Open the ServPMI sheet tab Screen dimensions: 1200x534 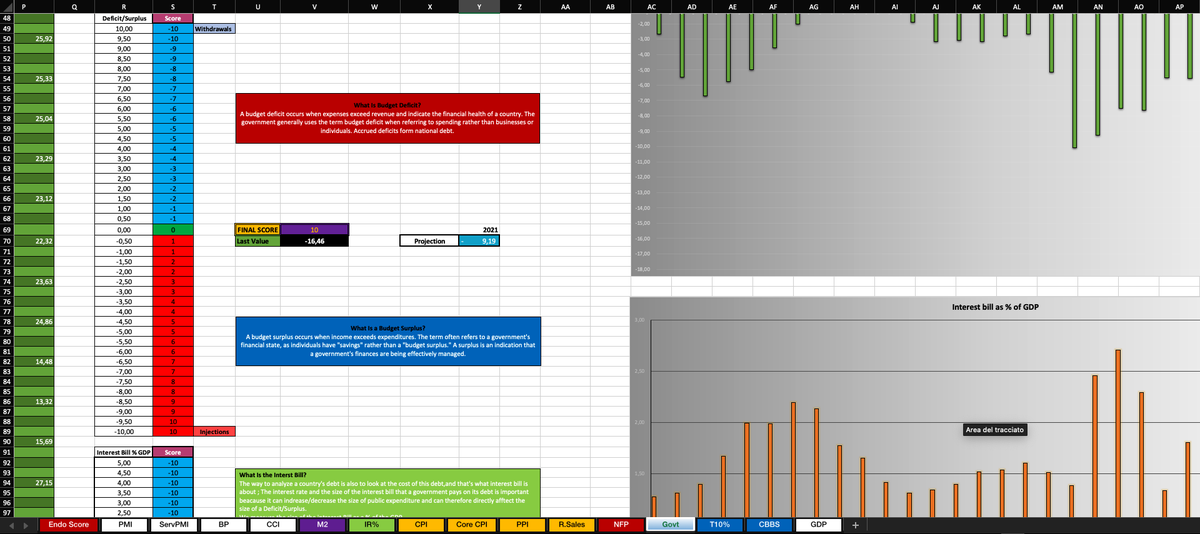click(174, 525)
